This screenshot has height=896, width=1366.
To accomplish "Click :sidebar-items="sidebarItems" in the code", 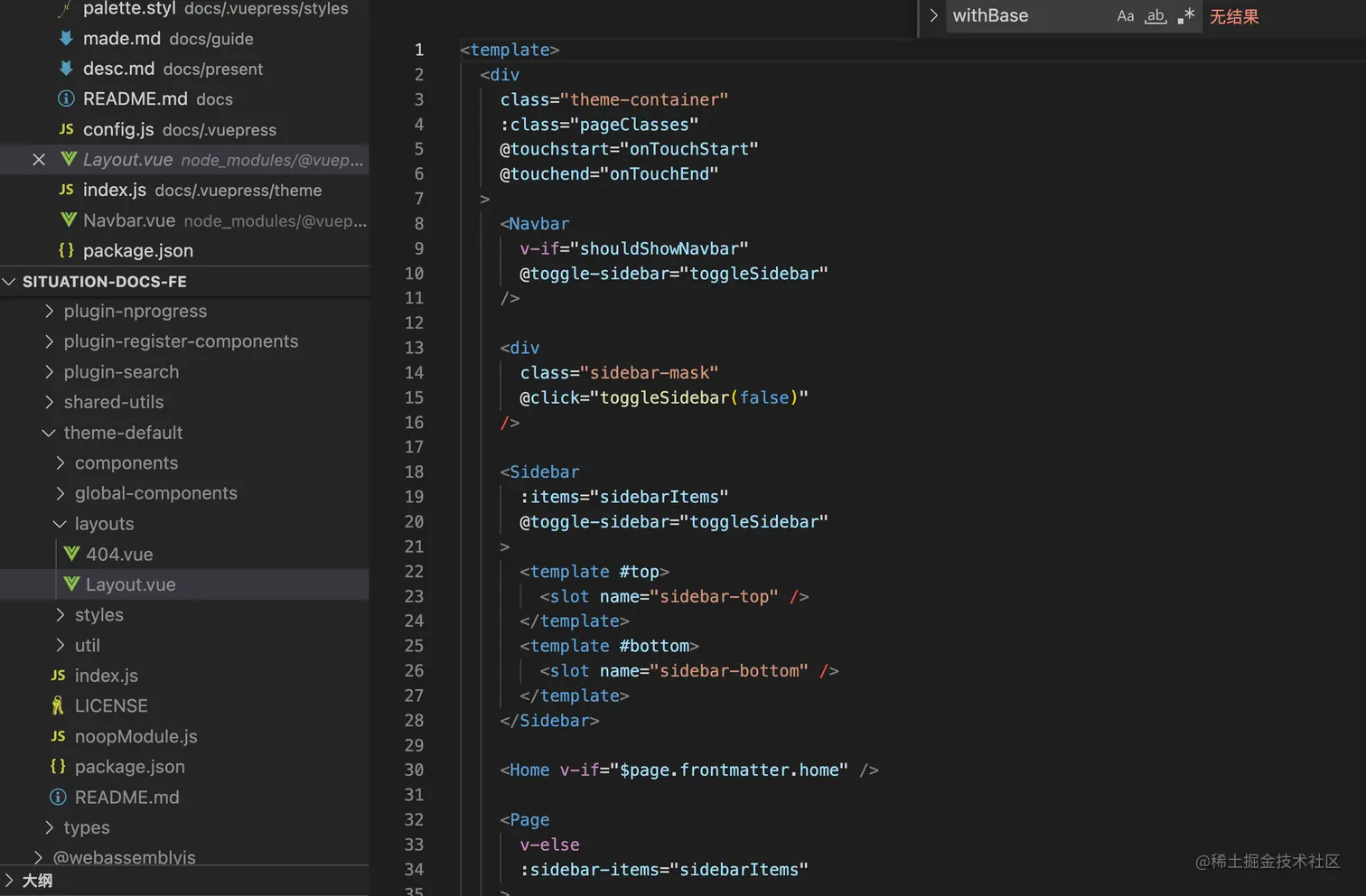I will (x=664, y=869).
